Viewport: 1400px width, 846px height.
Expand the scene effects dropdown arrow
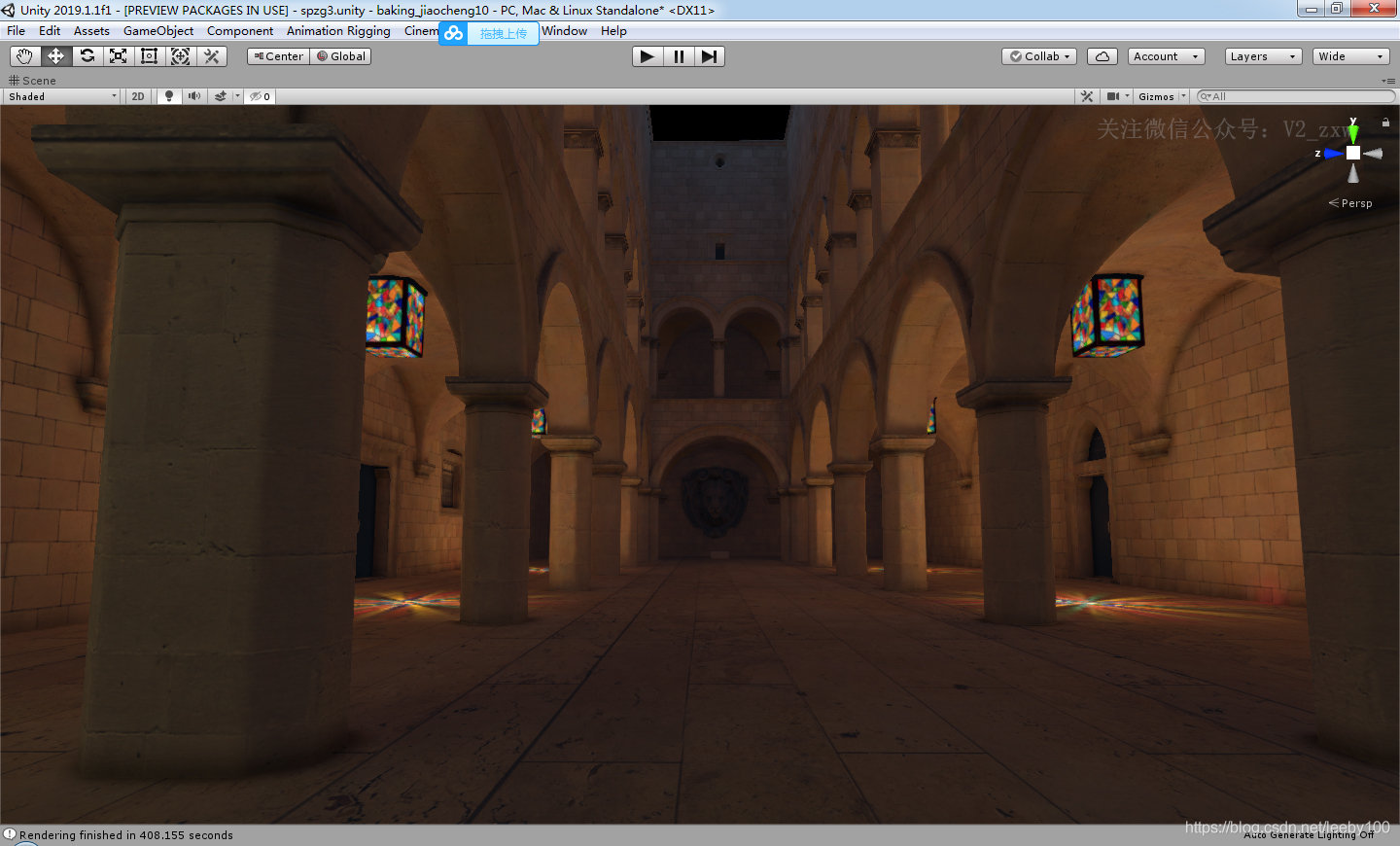(237, 96)
